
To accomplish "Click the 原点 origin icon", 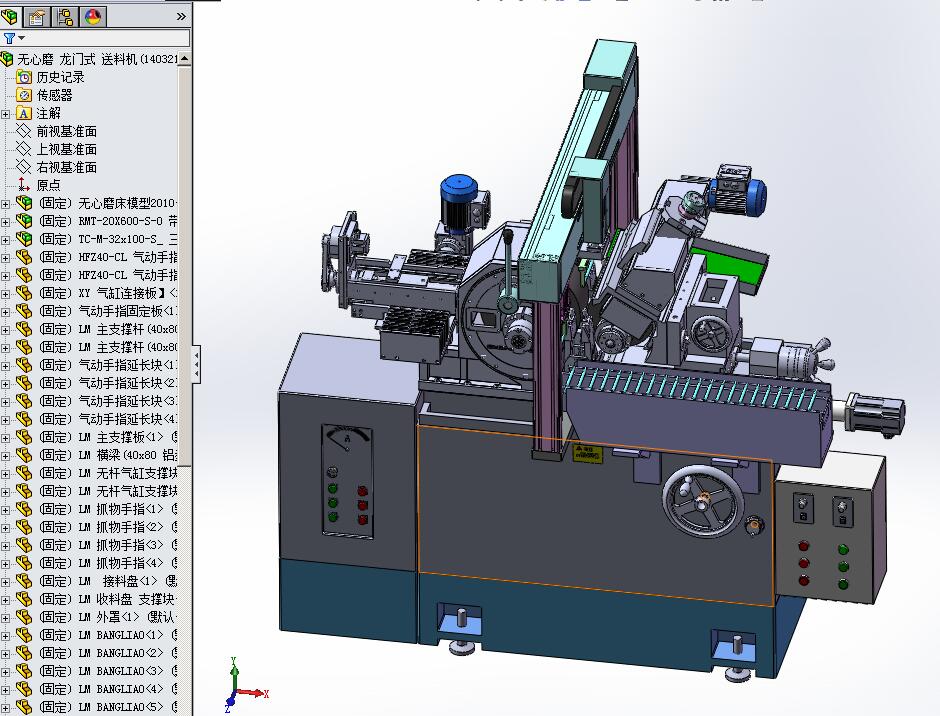I will pyautogui.click(x=24, y=185).
